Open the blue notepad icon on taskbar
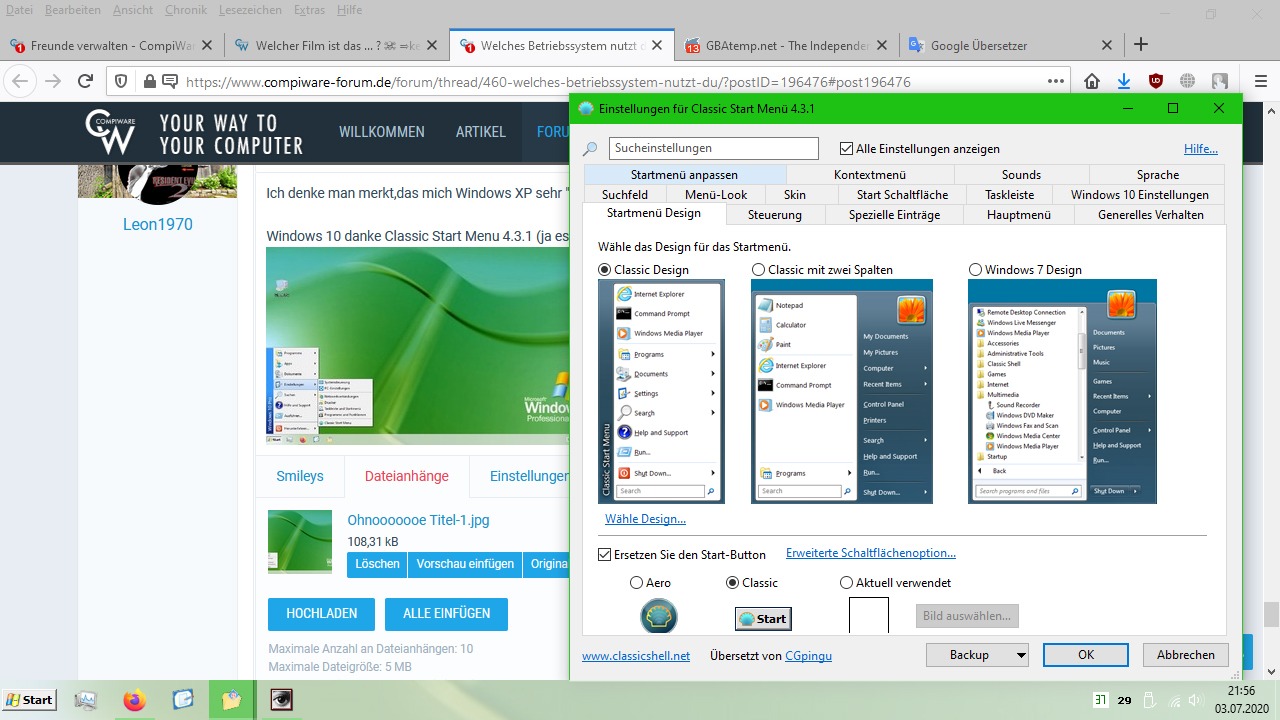 183,701
